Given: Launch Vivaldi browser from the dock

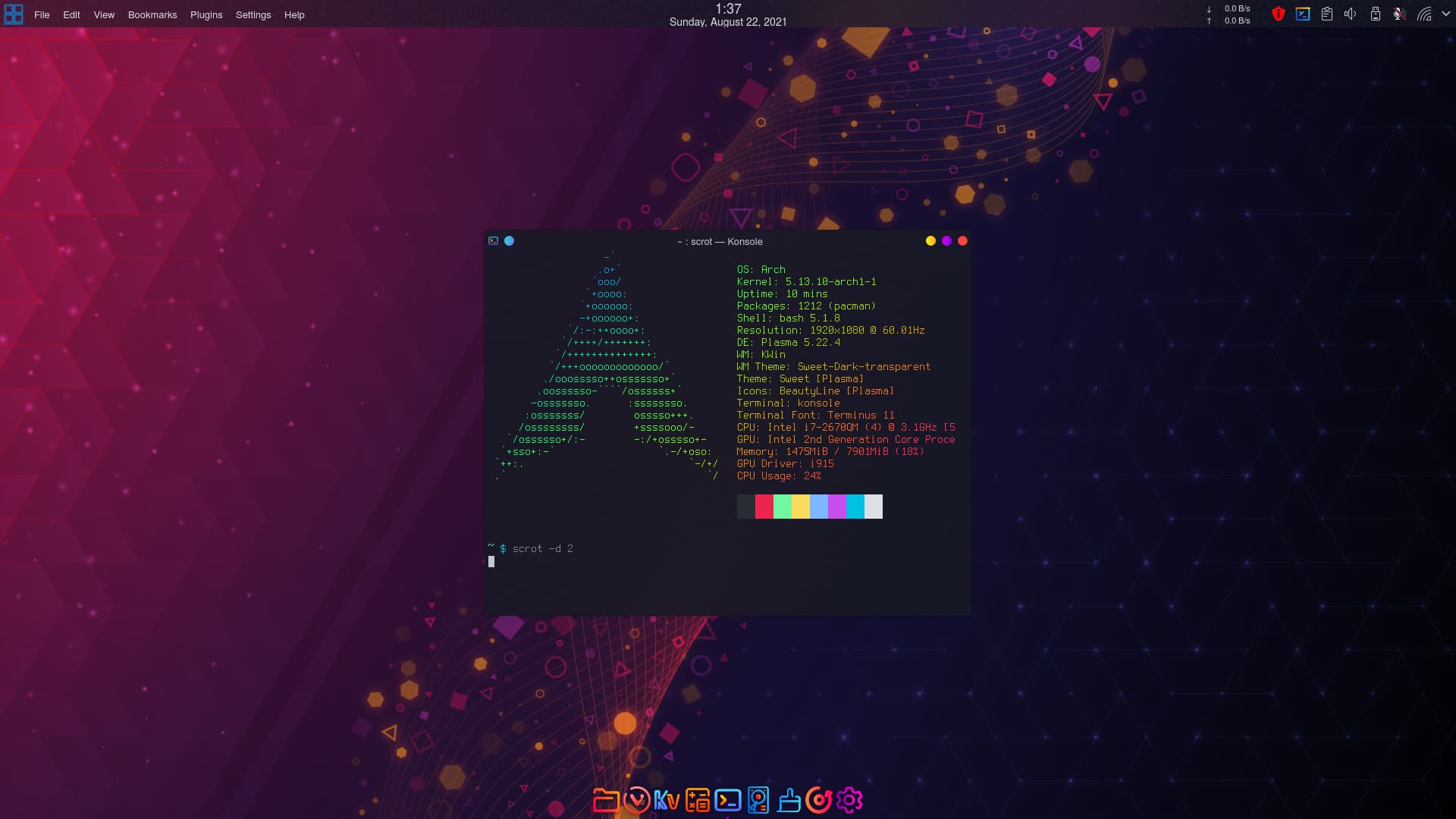Looking at the screenshot, I should [x=636, y=800].
